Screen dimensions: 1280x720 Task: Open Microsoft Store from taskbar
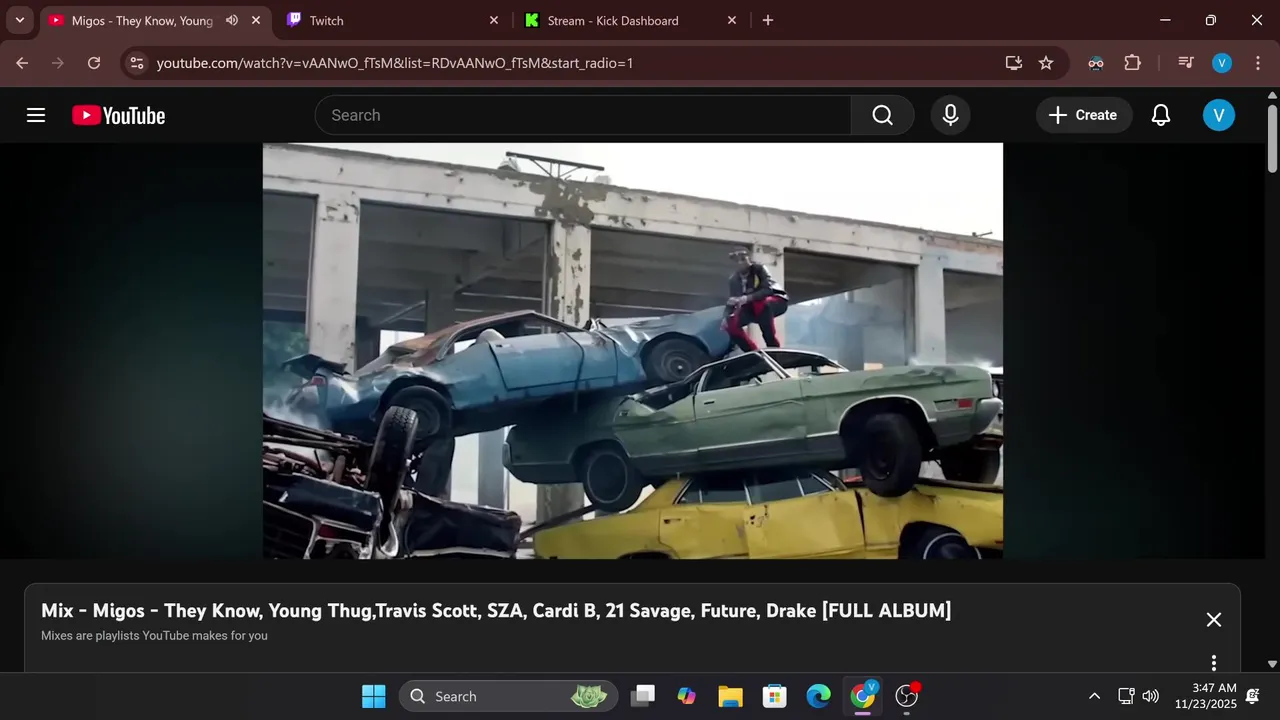774,696
